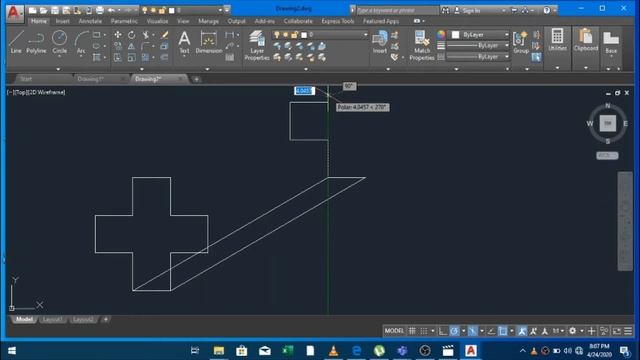
Task: Open the Insert ribbon tab
Action: (x=62, y=21)
